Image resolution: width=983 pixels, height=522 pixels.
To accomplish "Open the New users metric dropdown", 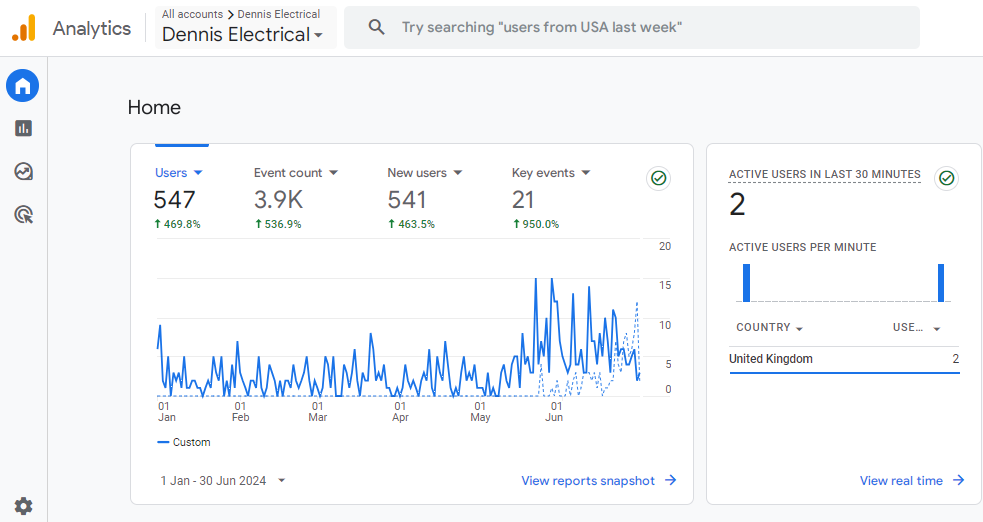I will (424, 173).
